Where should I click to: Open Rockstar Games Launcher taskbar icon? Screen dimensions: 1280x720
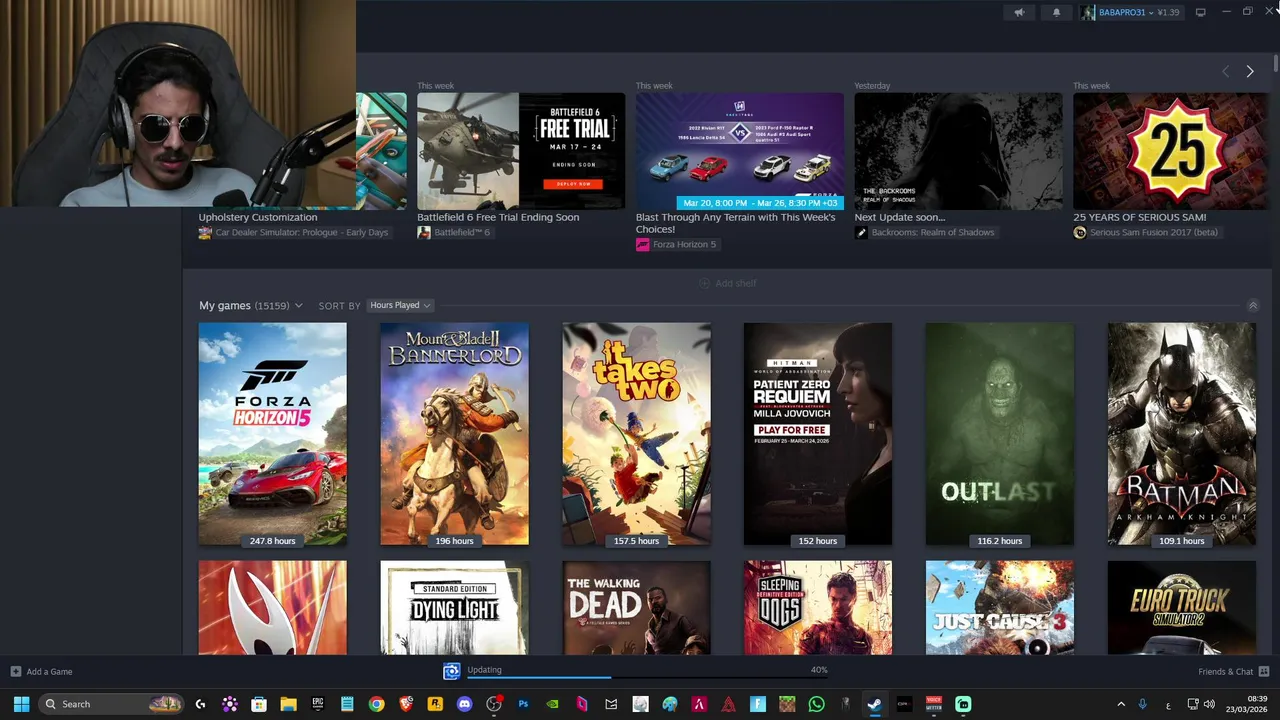[435, 704]
